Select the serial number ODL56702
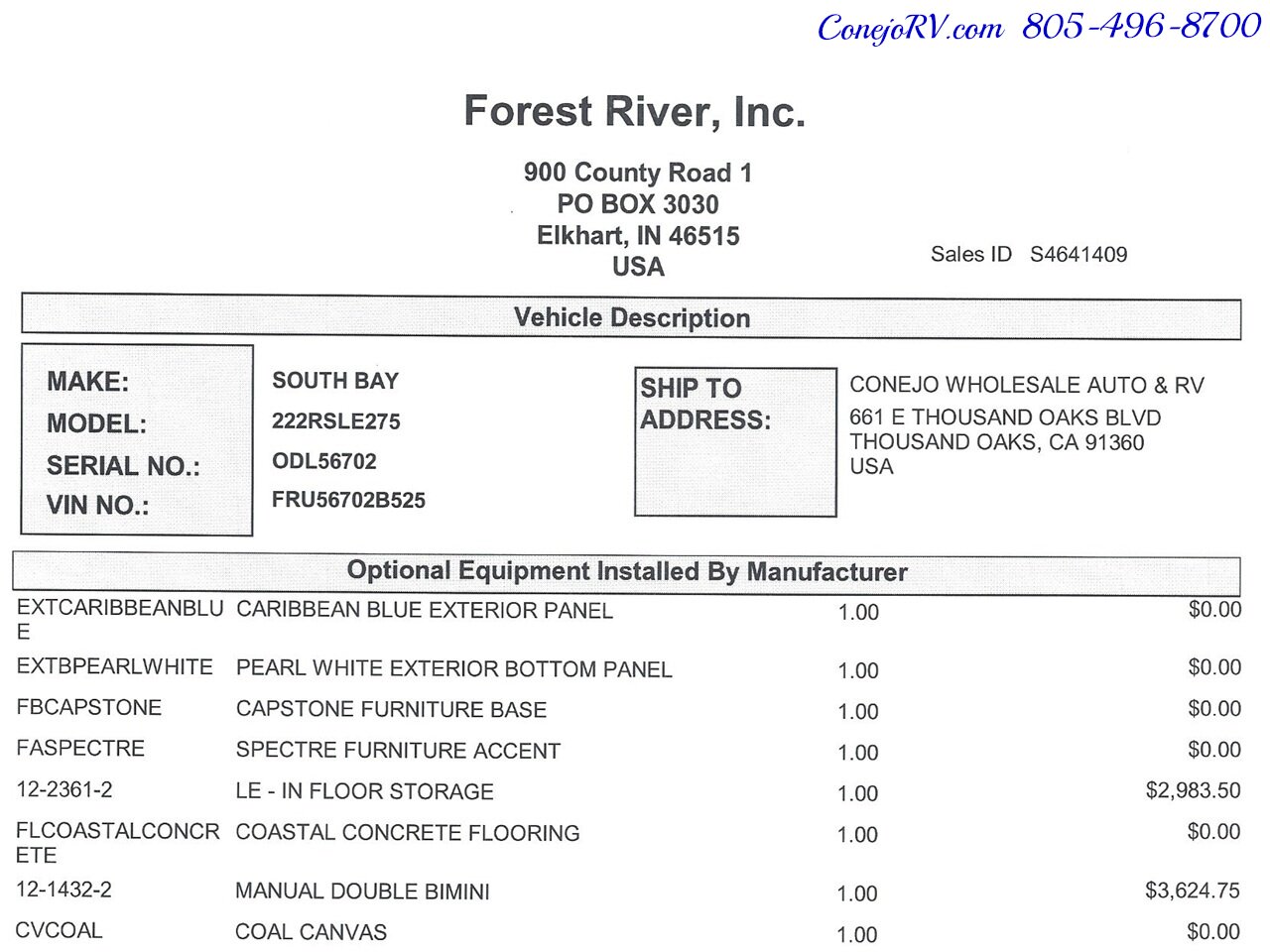The image size is (1270, 952). point(324,461)
